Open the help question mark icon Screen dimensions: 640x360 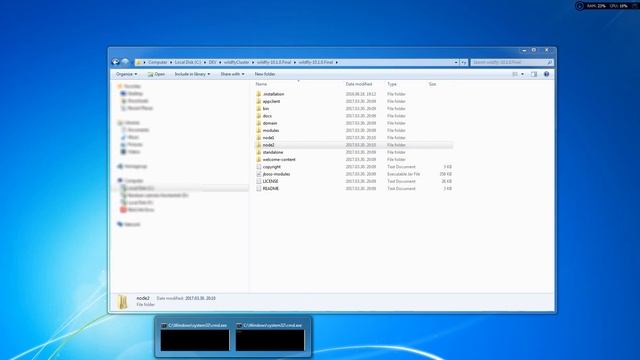click(546, 74)
